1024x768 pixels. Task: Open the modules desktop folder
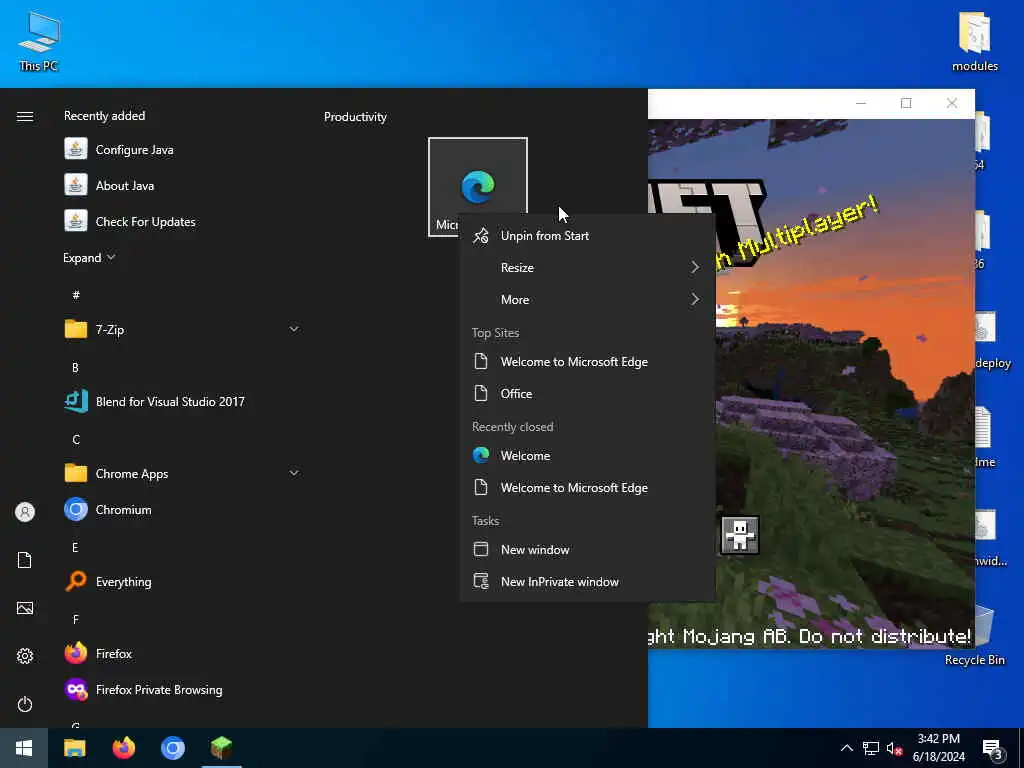tap(975, 40)
